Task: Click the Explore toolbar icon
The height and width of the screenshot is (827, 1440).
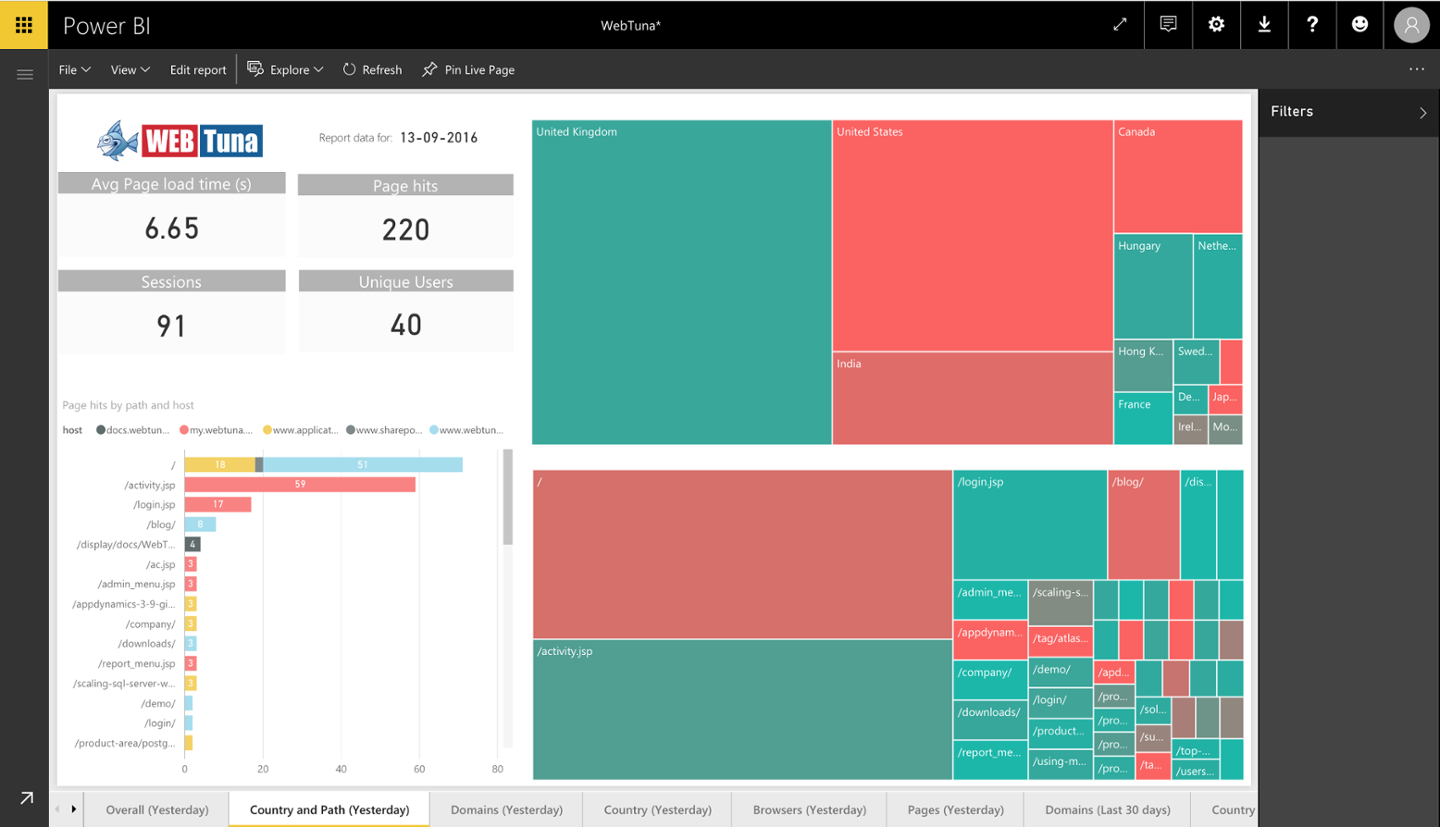Action: pos(255,69)
